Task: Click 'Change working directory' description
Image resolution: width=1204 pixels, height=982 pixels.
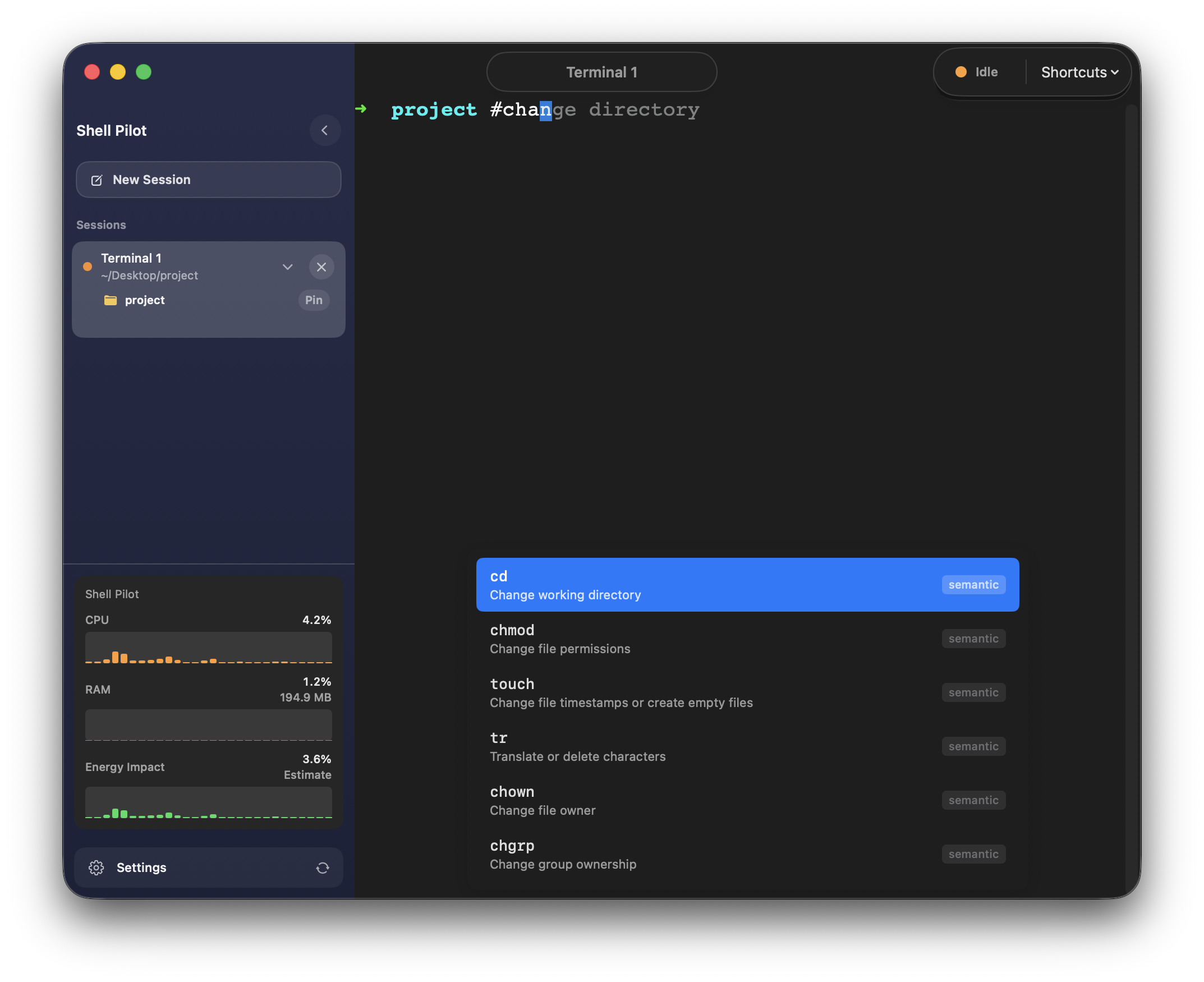Action: point(566,595)
